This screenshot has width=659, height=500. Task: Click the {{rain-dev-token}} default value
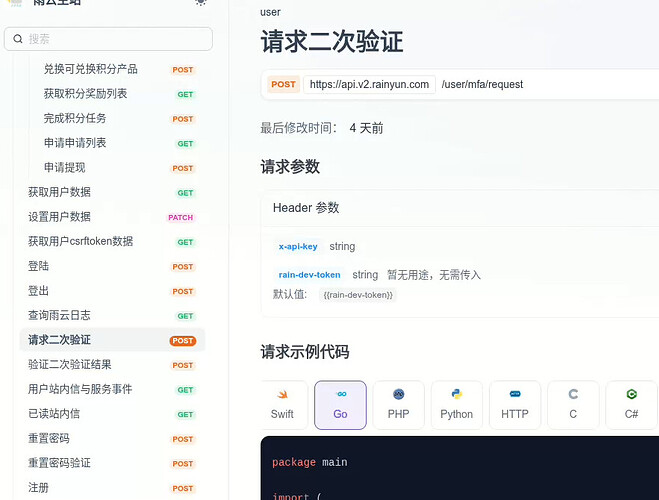click(x=358, y=295)
